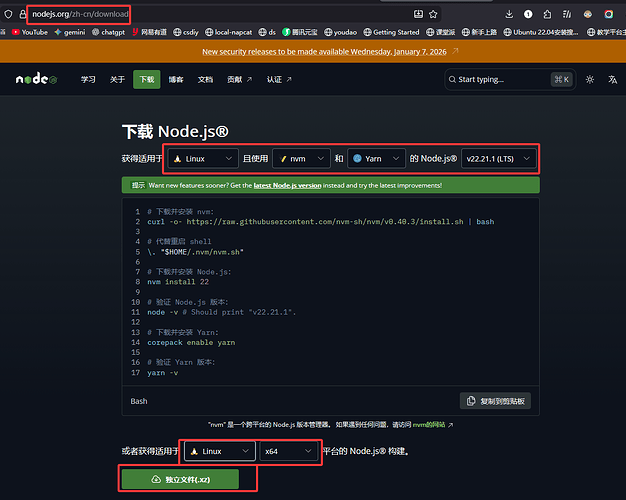Click the green 独立文件(.xz) download button
This screenshot has height=500, width=626.
(x=180, y=479)
